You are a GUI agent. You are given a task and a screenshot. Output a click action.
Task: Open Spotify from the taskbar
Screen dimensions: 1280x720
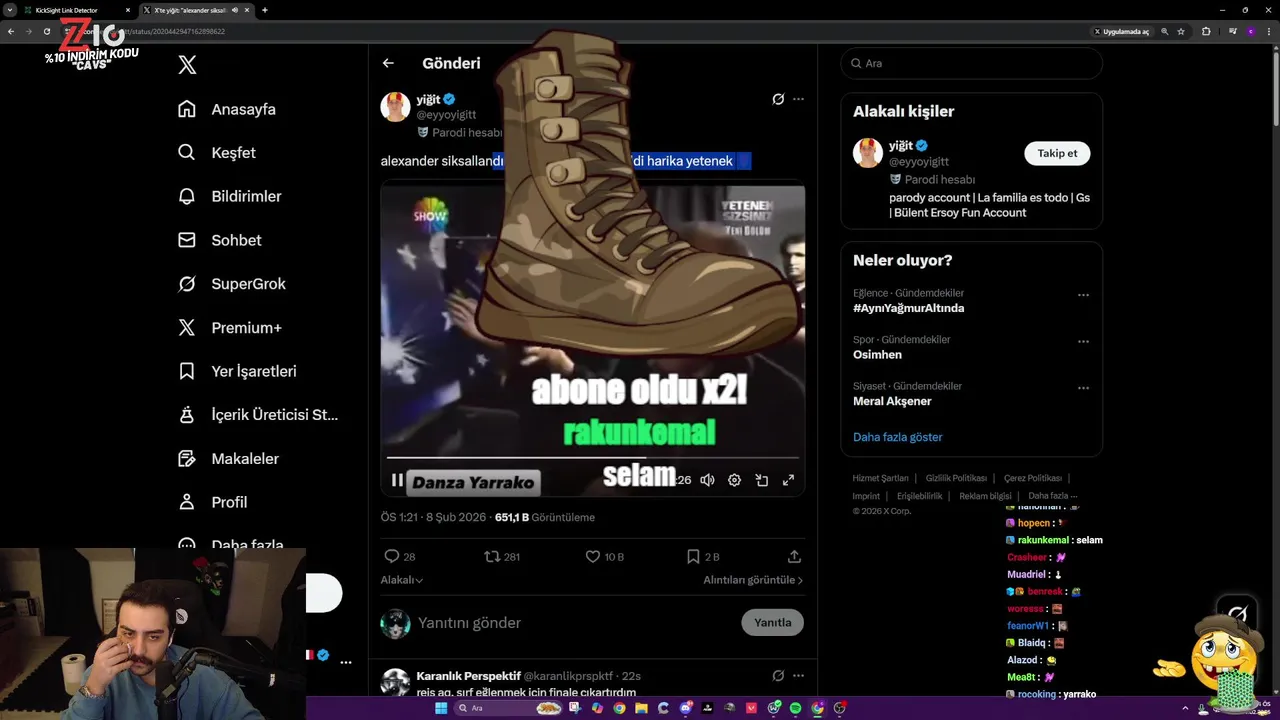pyautogui.click(x=795, y=708)
